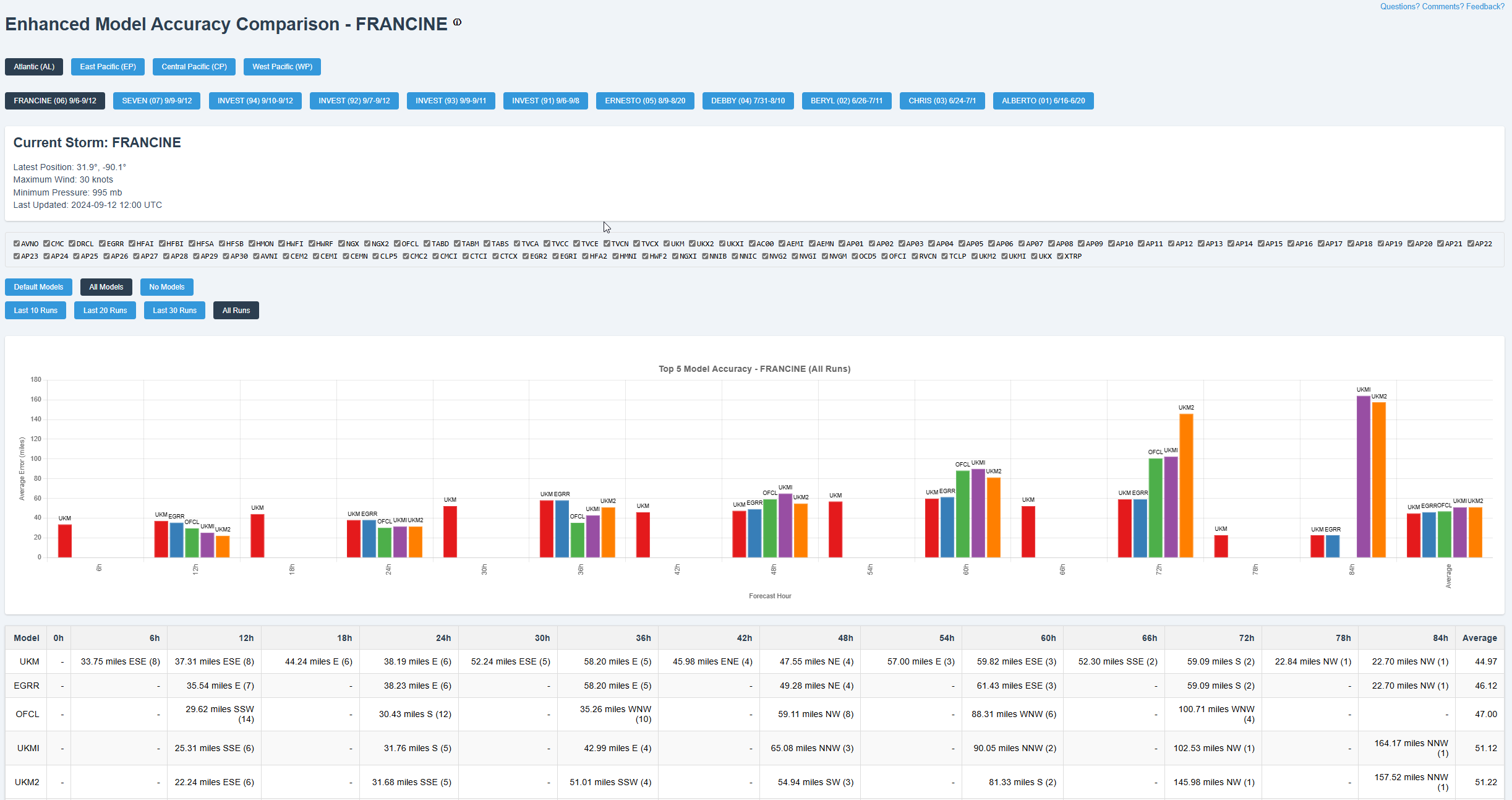
Task: Select the Atlantic (AL) basin button
Action: 34,67
